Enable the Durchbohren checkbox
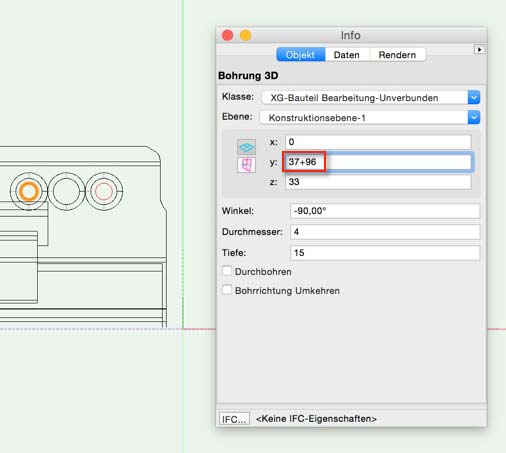Viewport: 506px width, 453px height. pos(227,271)
